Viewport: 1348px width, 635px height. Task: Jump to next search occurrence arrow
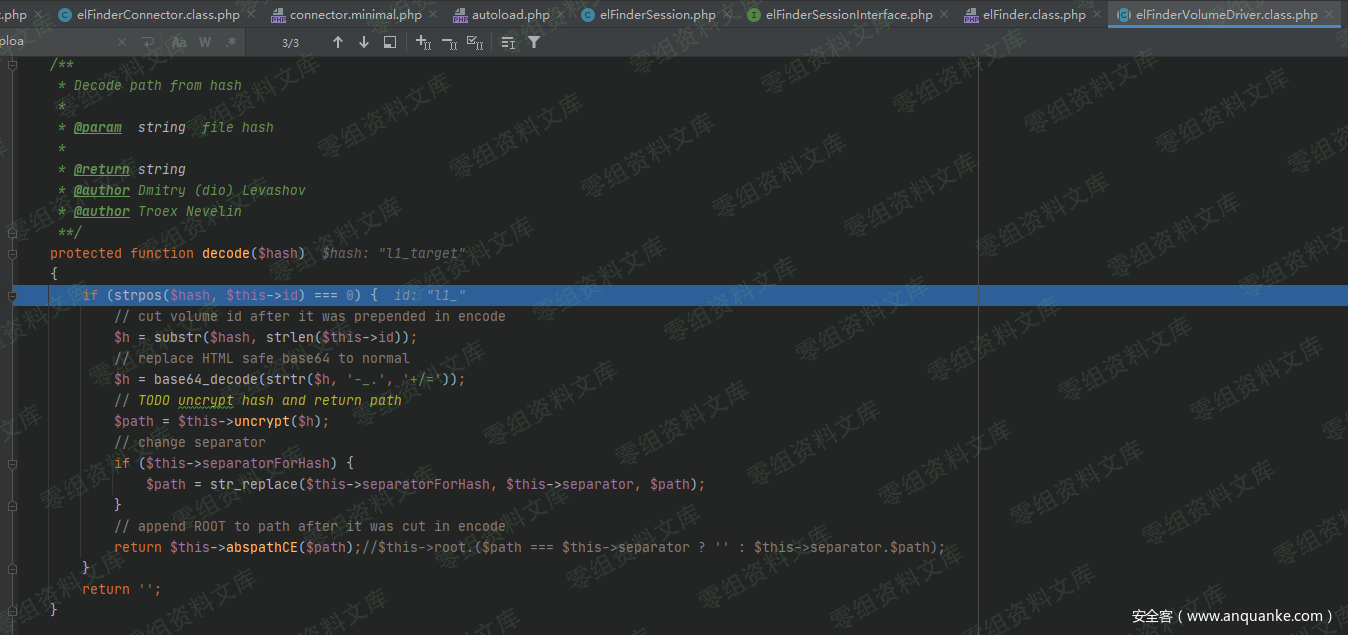[x=363, y=42]
